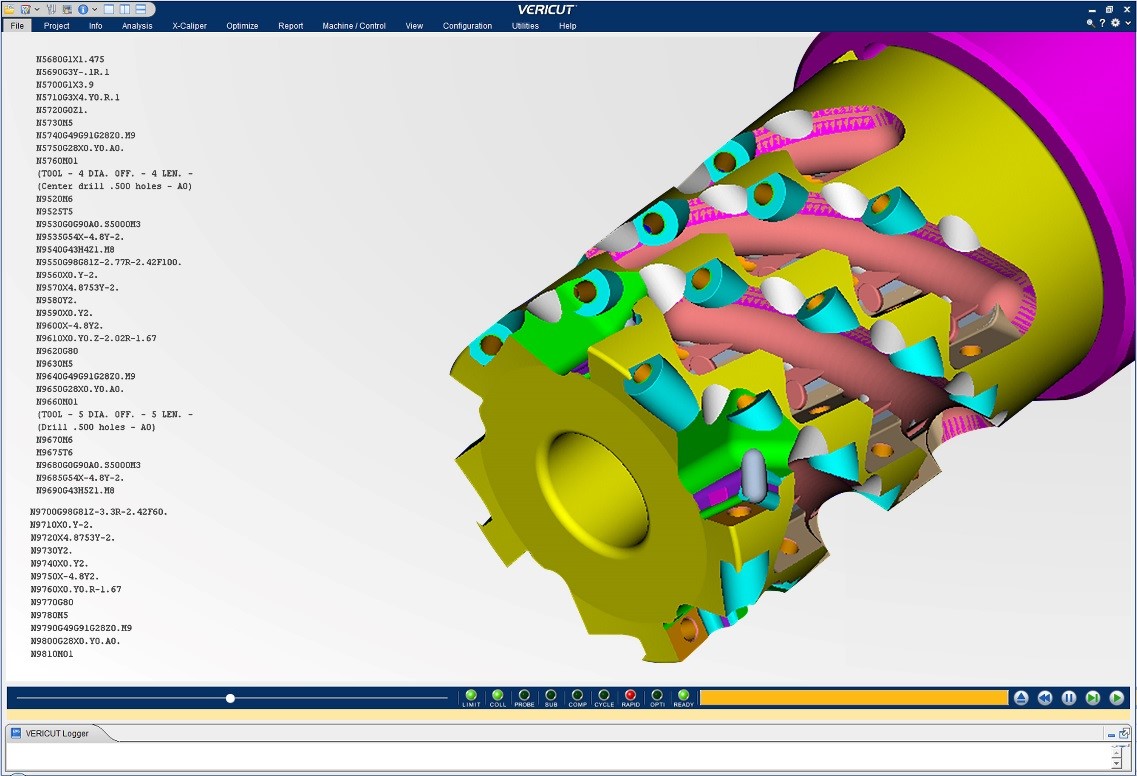Viewport: 1137px width, 776px height.
Task: Open the Utilities menu
Action: 525,25
